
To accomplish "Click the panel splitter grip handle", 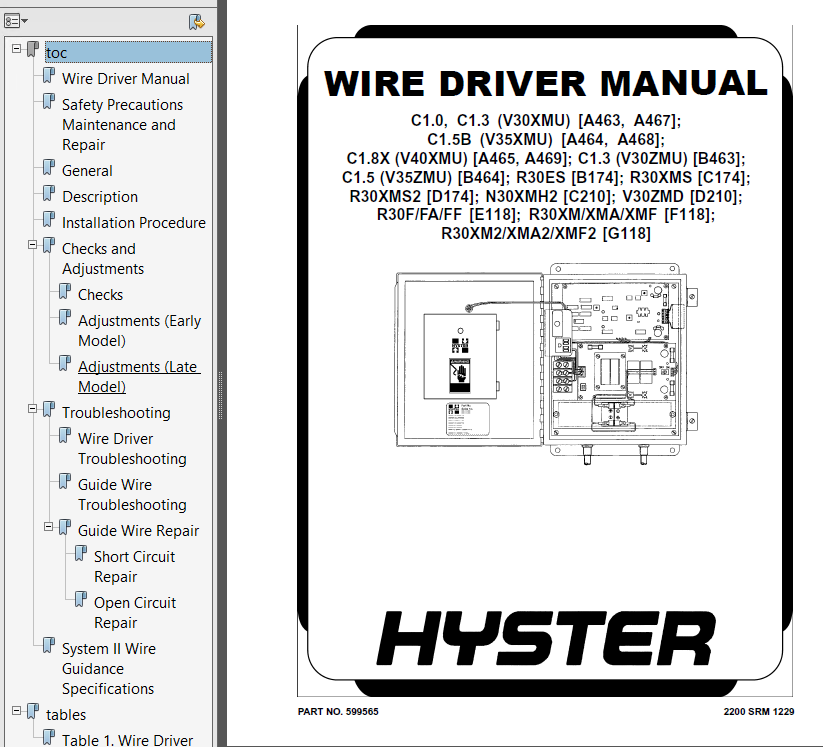I will pyautogui.click(x=220, y=395).
